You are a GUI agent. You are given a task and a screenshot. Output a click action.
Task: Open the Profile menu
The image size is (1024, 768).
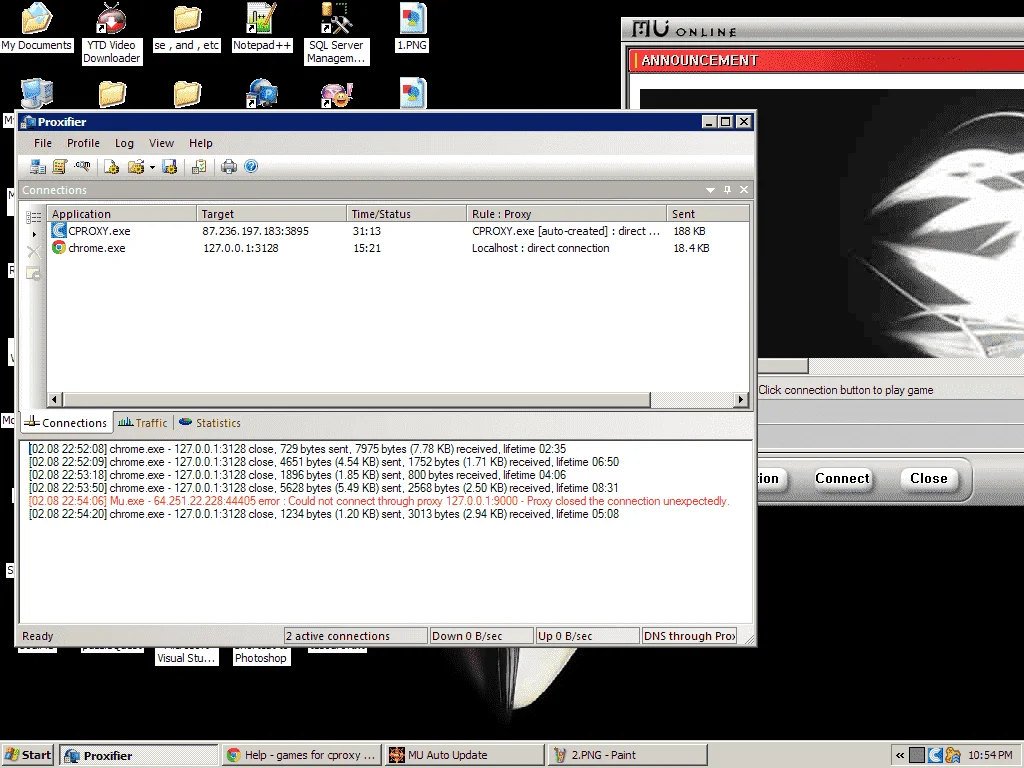(x=84, y=143)
